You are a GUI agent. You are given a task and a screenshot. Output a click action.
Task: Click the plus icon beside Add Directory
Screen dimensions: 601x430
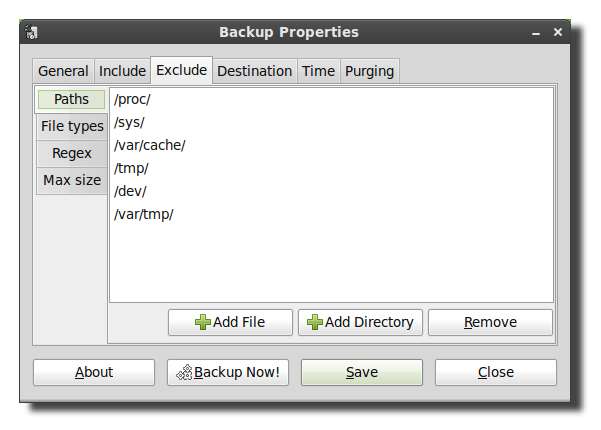click(314, 322)
